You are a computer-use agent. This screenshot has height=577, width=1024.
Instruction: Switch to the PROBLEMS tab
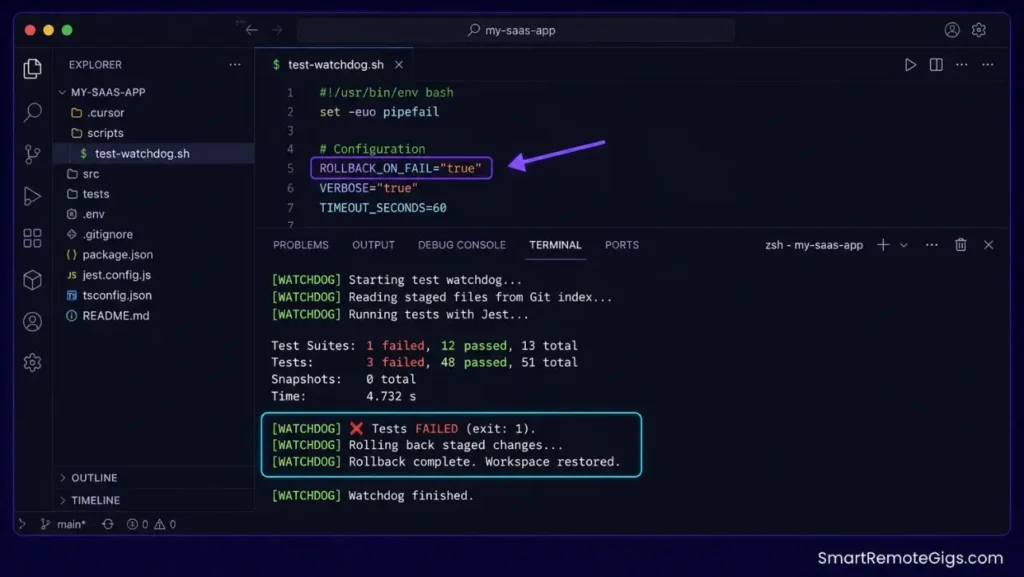click(300, 245)
